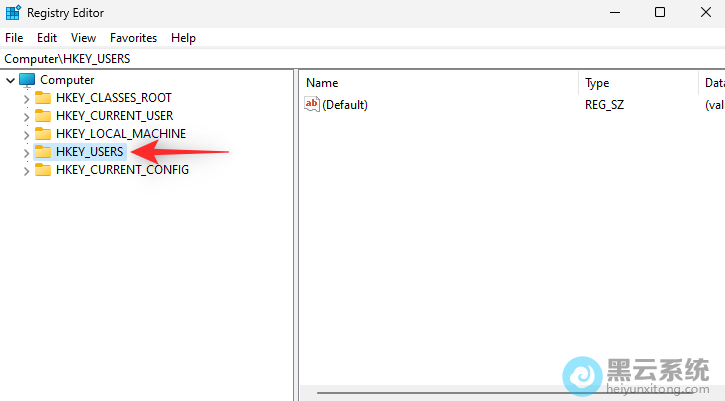This screenshot has height=401, width=725.
Task: Collapse the Computer tree node
Action: point(10,80)
